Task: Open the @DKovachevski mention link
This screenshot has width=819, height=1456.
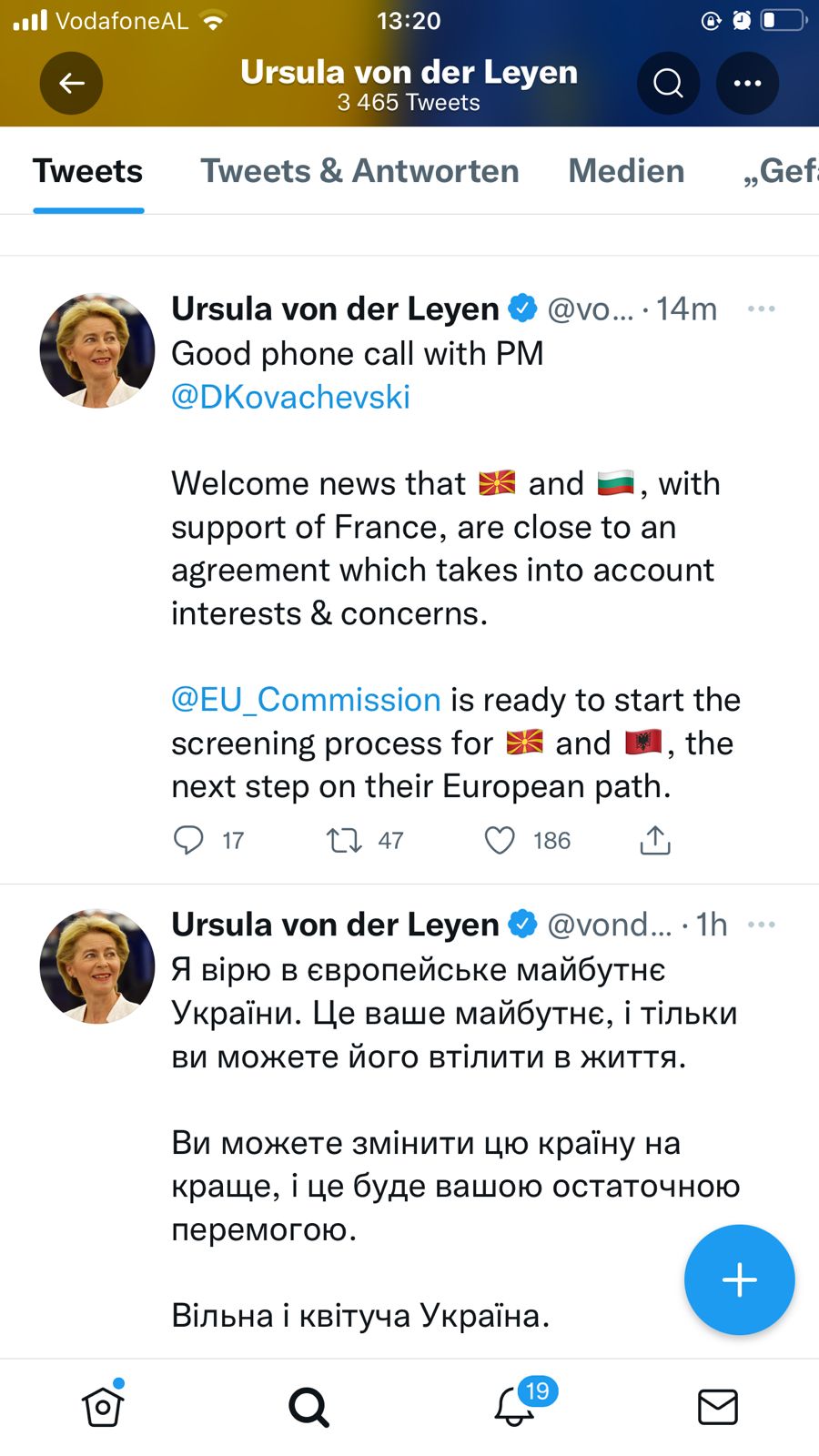Action: point(290,397)
